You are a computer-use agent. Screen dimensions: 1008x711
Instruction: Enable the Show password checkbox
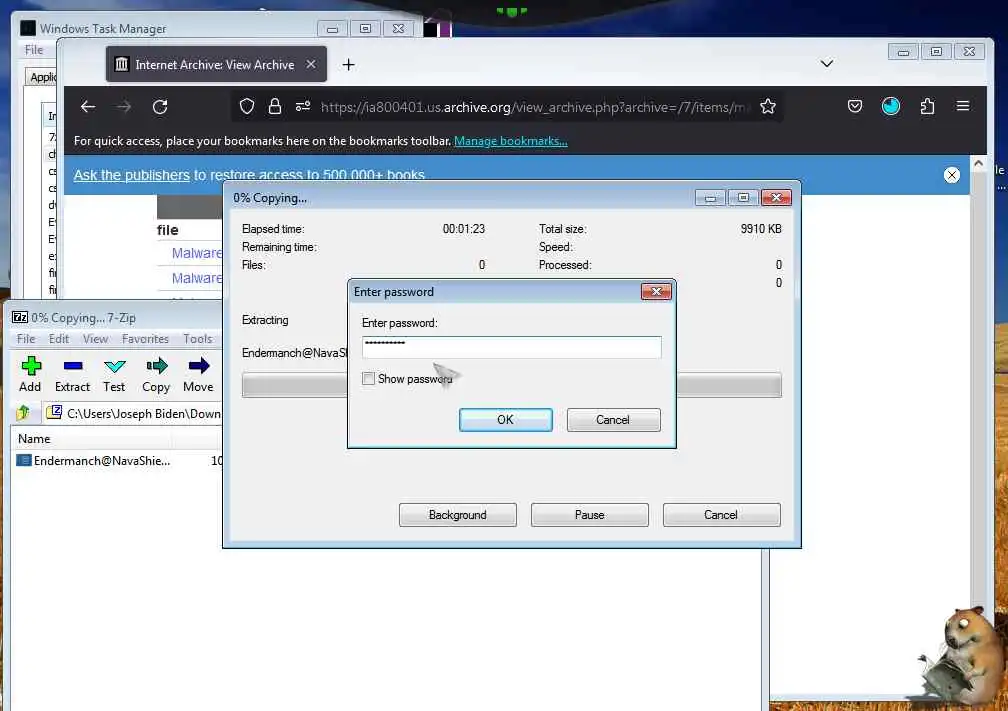click(368, 379)
